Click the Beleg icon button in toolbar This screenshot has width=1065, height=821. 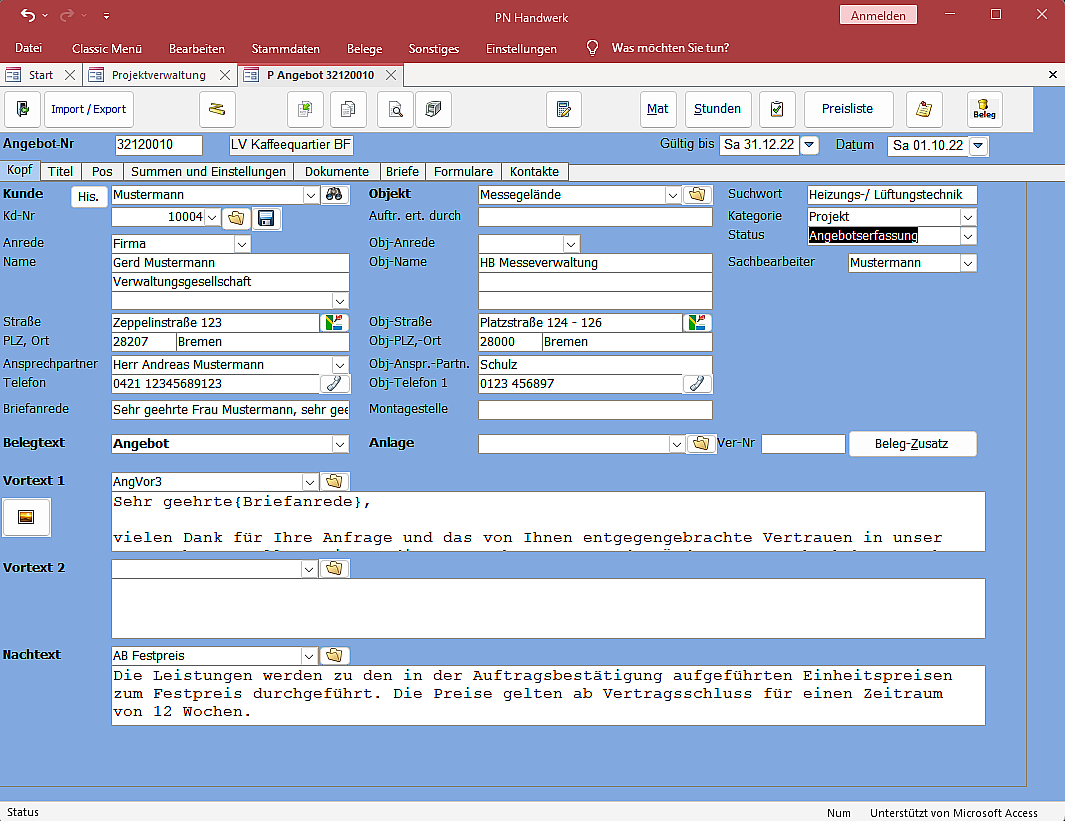[x=984, y=109]
